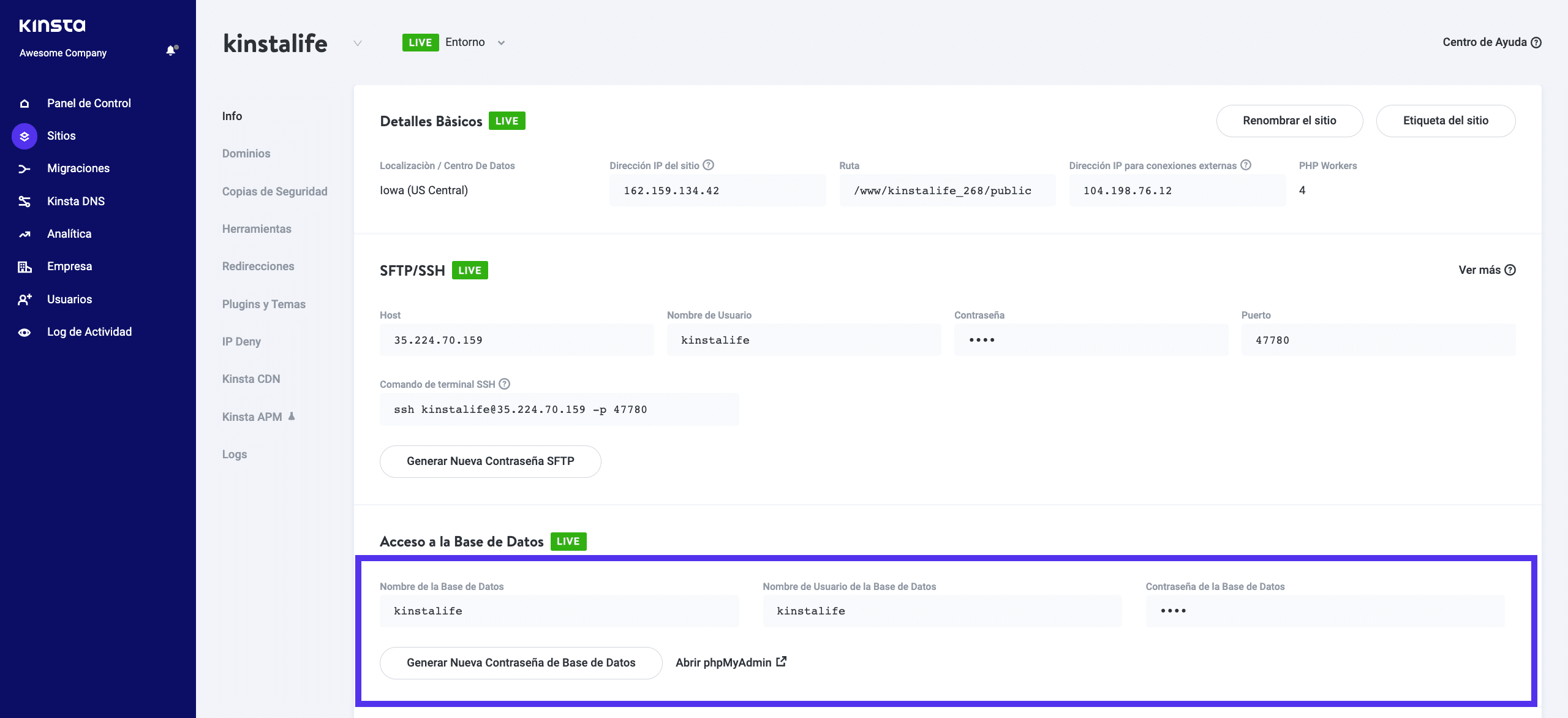Click the Empresa building icon

pos(24,266)
